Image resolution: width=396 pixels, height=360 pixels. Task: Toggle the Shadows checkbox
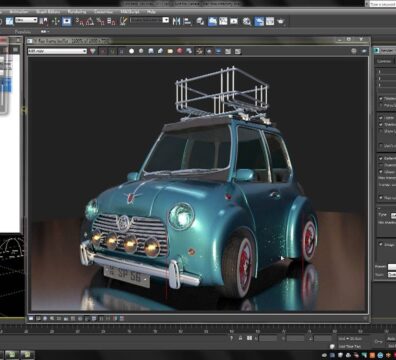[381, 124]
